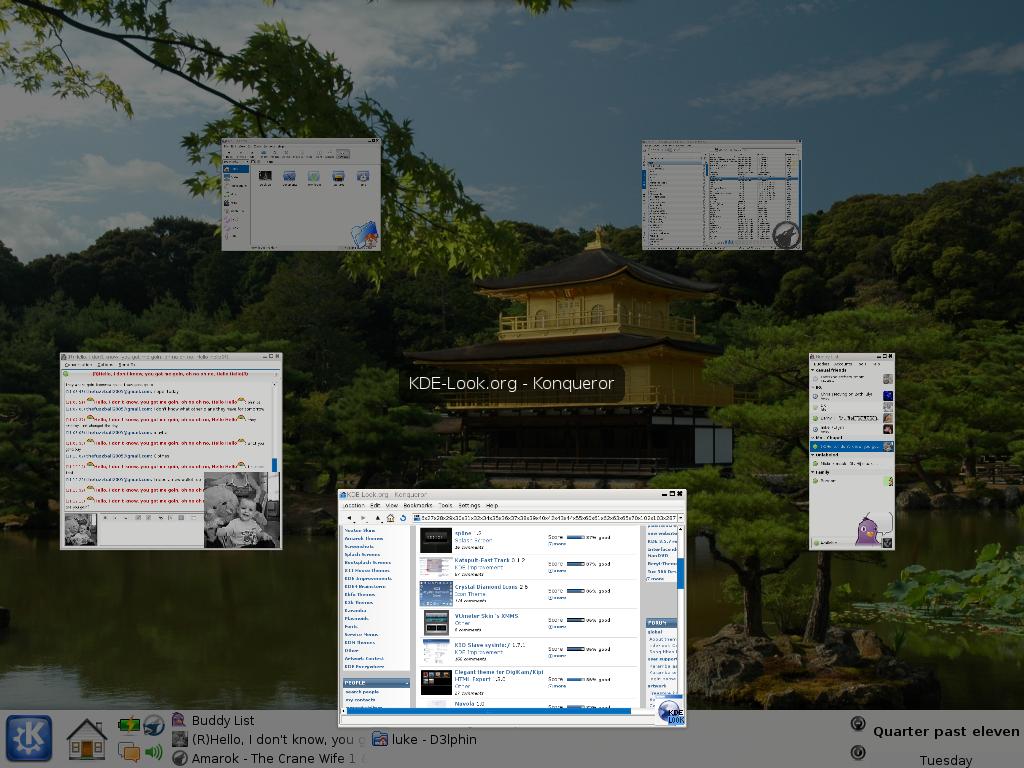Open Tools menu in Konqueror
The image size is (1024, 768).
(x=445, y=505)
